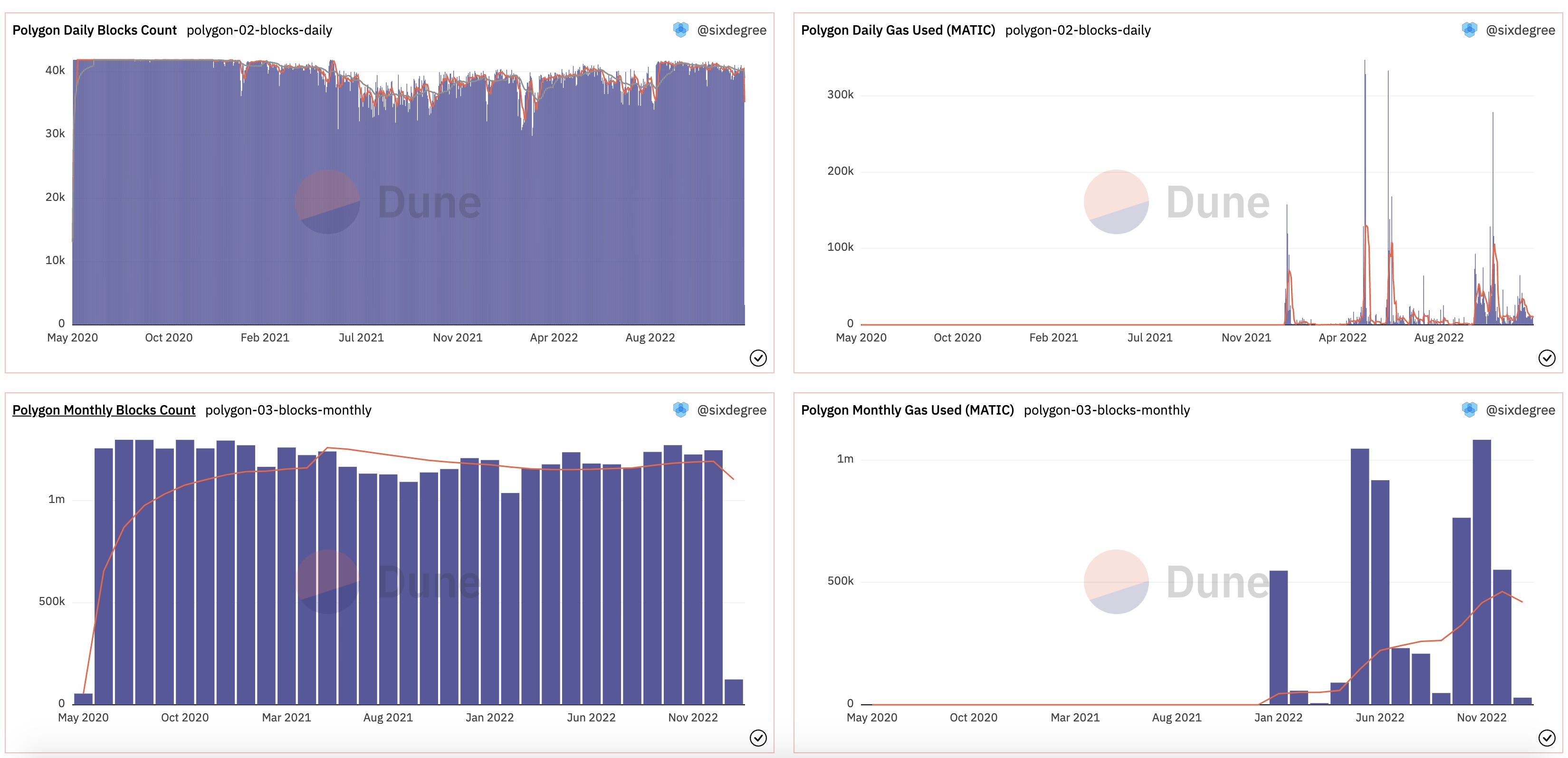Click the checkmark status icon on Daily Gas Used
The image size is (1568, 758).
(1547, 358)
